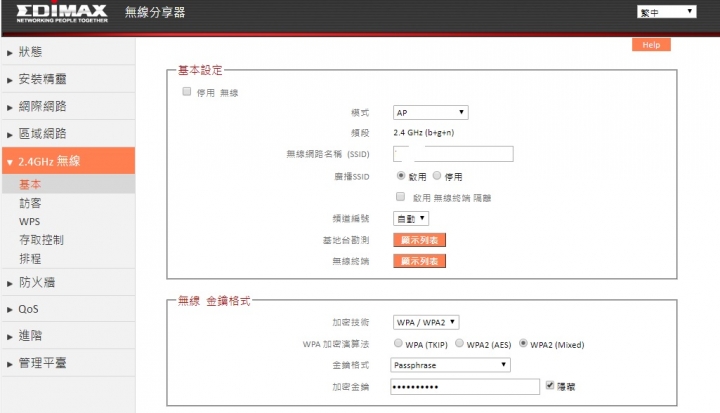Screen dimensions: 720x413
Task: Click the 加密金鑰 password field
Action: [465, 387]
